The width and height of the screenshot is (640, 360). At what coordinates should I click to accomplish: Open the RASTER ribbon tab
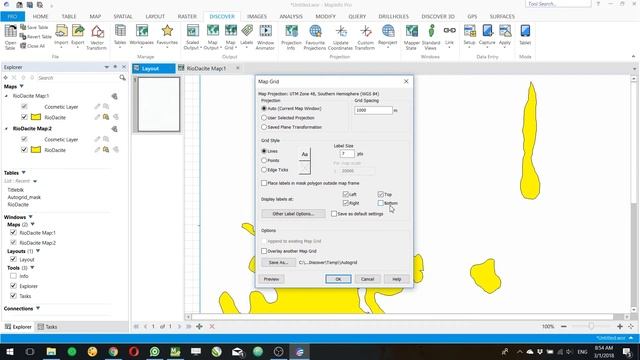(x=187, y=16)
